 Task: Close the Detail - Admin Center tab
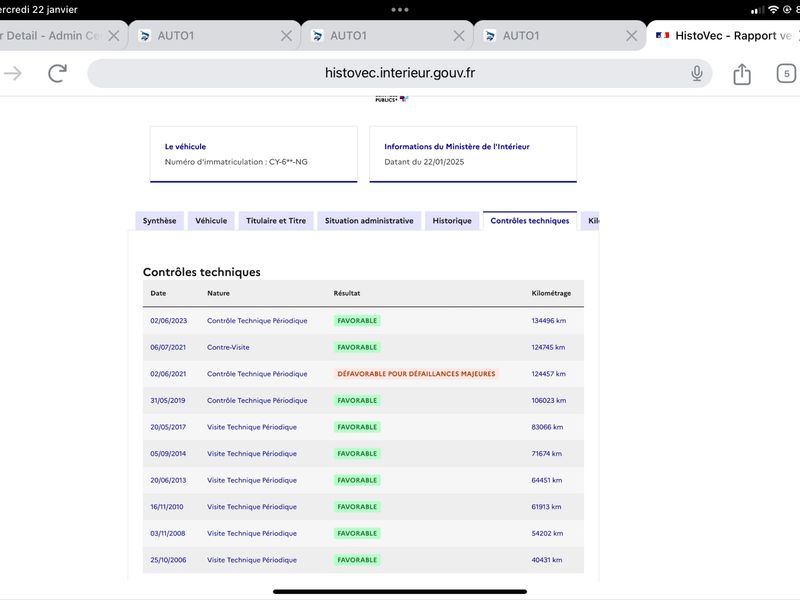click(x=114, y=36)
